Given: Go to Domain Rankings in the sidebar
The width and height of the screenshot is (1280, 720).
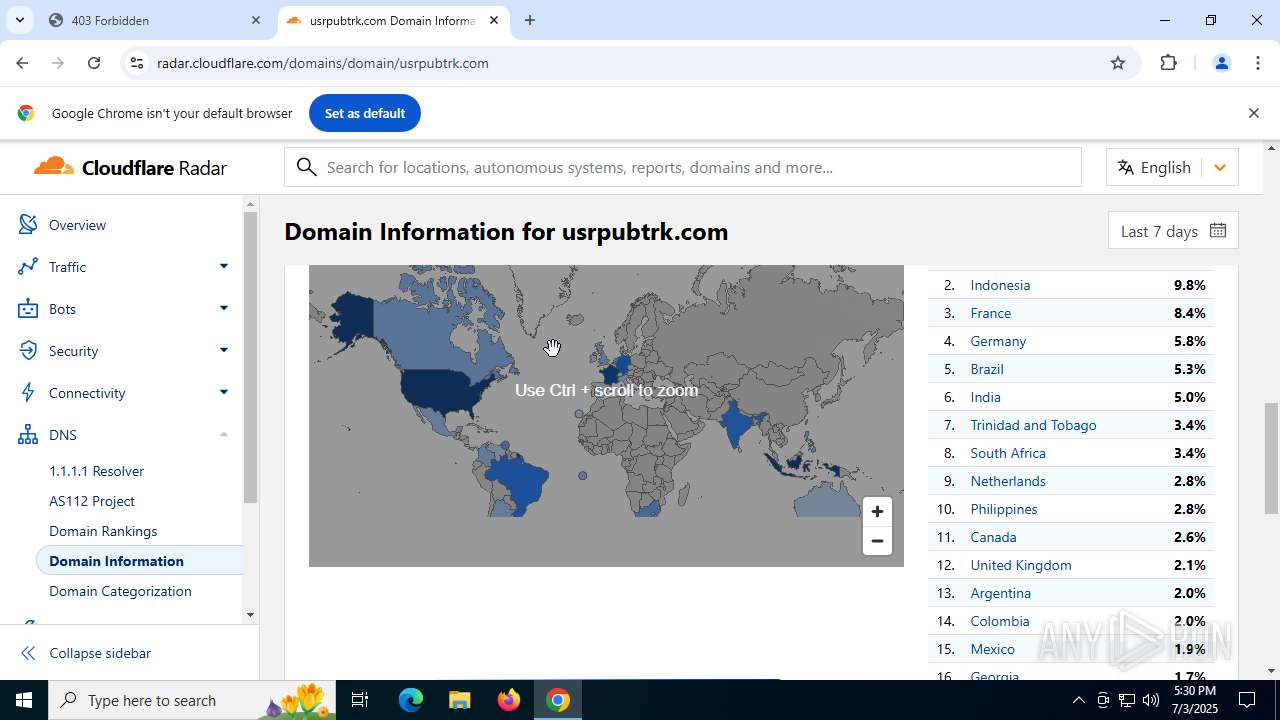Looking at the screenshot, I should pyautogui.click(x=103, y=531).
